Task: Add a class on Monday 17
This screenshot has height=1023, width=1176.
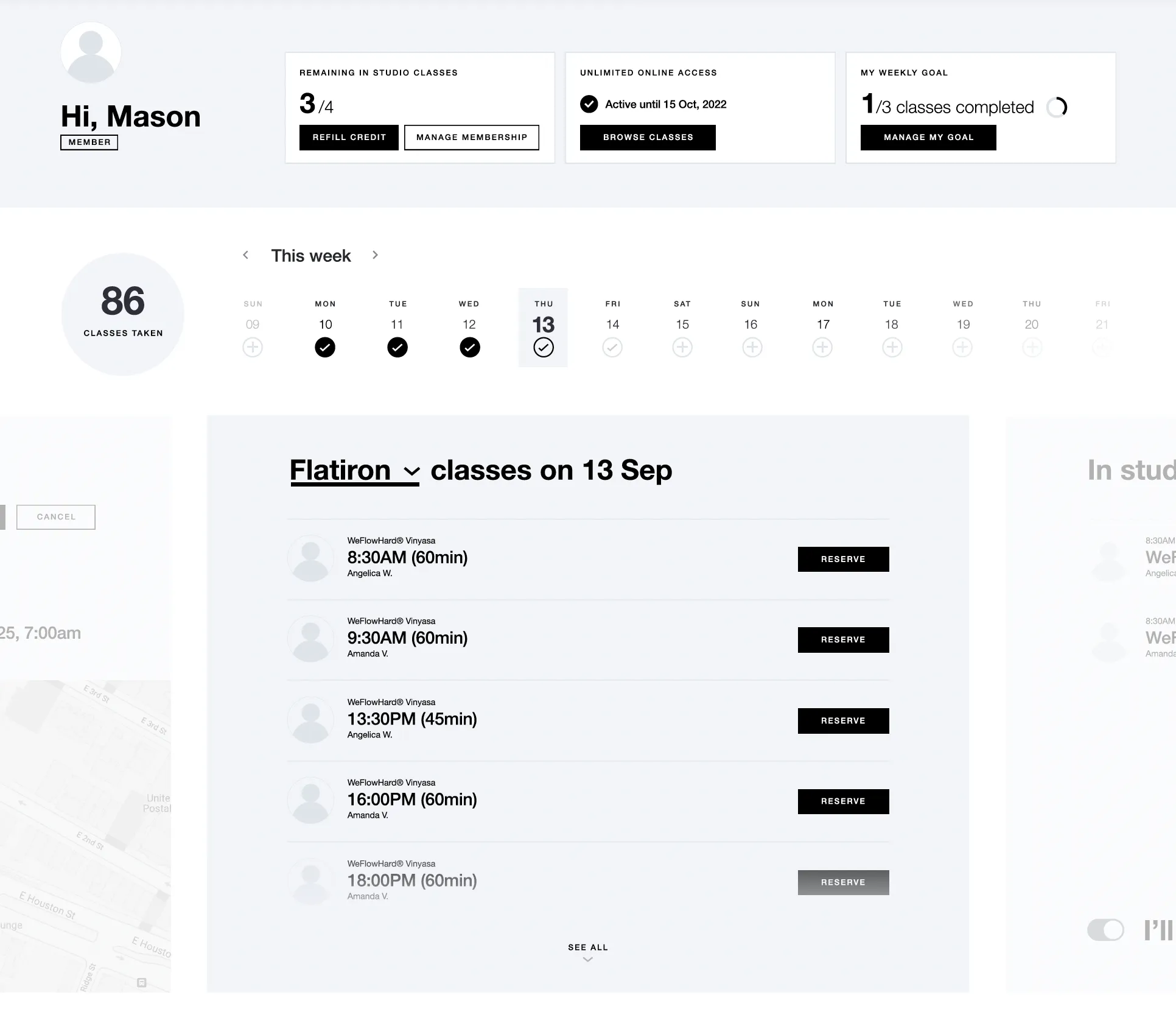Action: tap(822, 348)
